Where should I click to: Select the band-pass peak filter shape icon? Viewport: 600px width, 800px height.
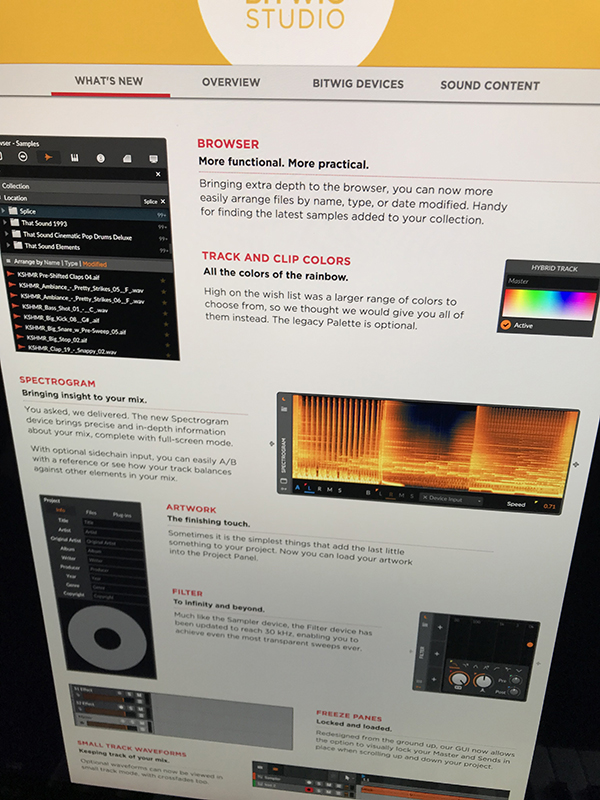pyautogui.click(x=476, y=666)
